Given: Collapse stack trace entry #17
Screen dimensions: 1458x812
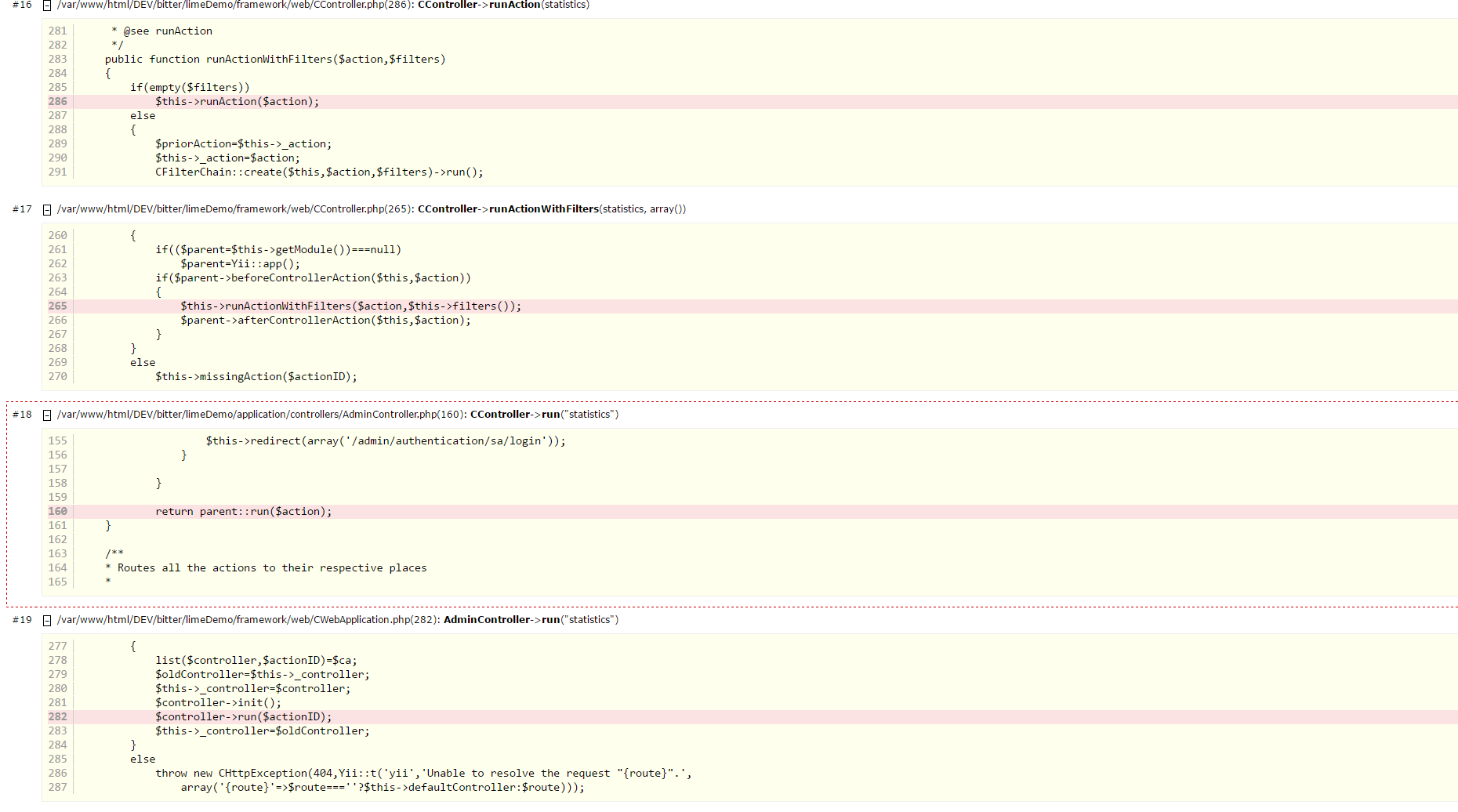Looking at the screenshot, I should tap(47, 210).
